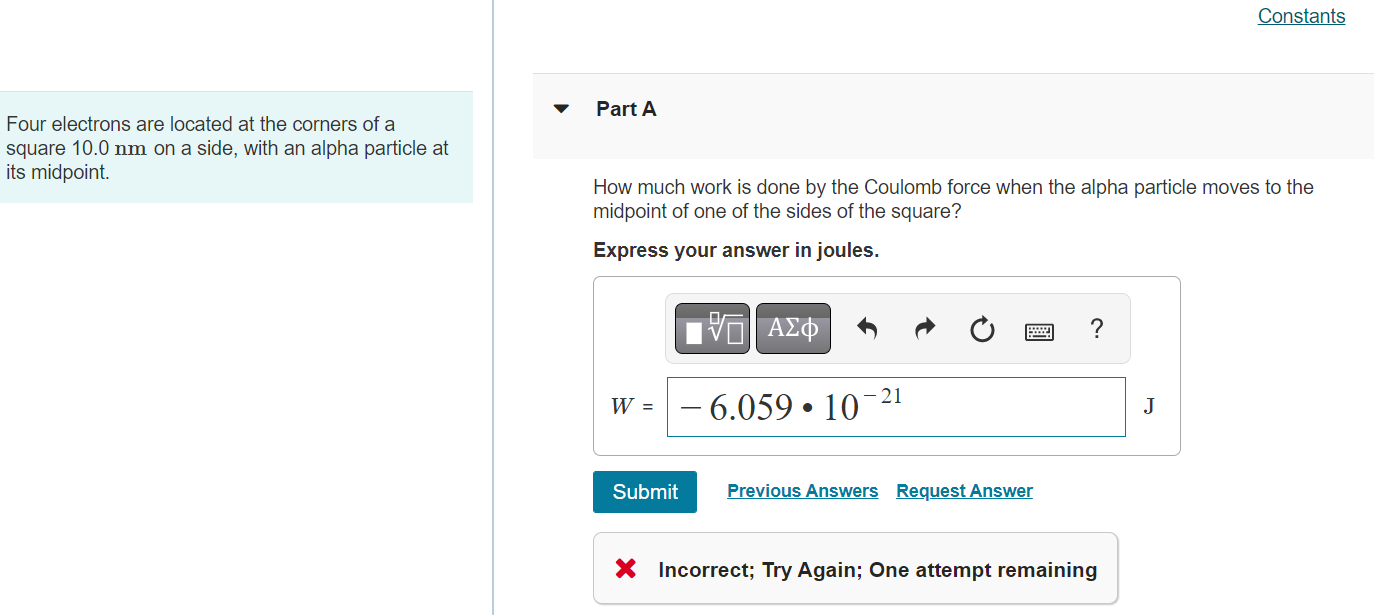
Task: Open the Constants page
Action: coord(1300,16)
